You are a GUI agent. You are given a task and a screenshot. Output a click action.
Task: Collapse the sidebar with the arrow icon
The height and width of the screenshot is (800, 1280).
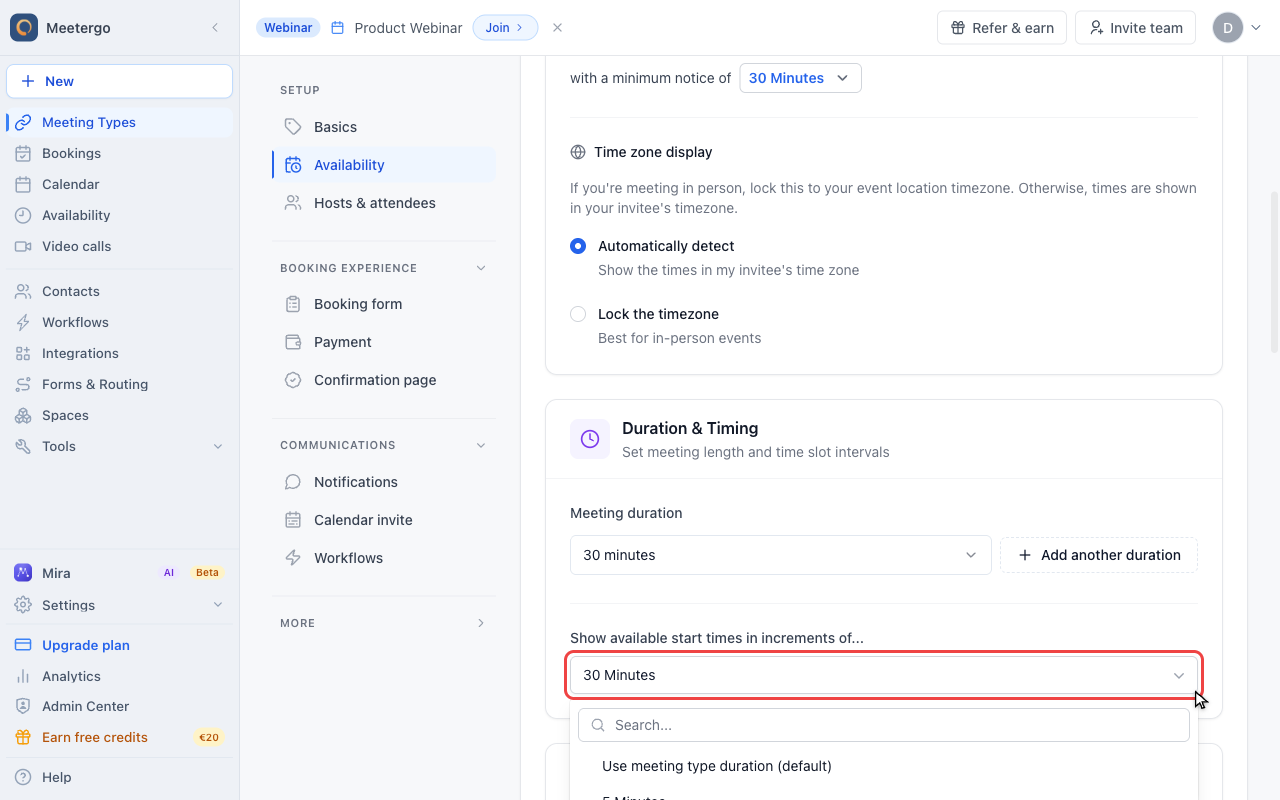click(x=215, y=28)
